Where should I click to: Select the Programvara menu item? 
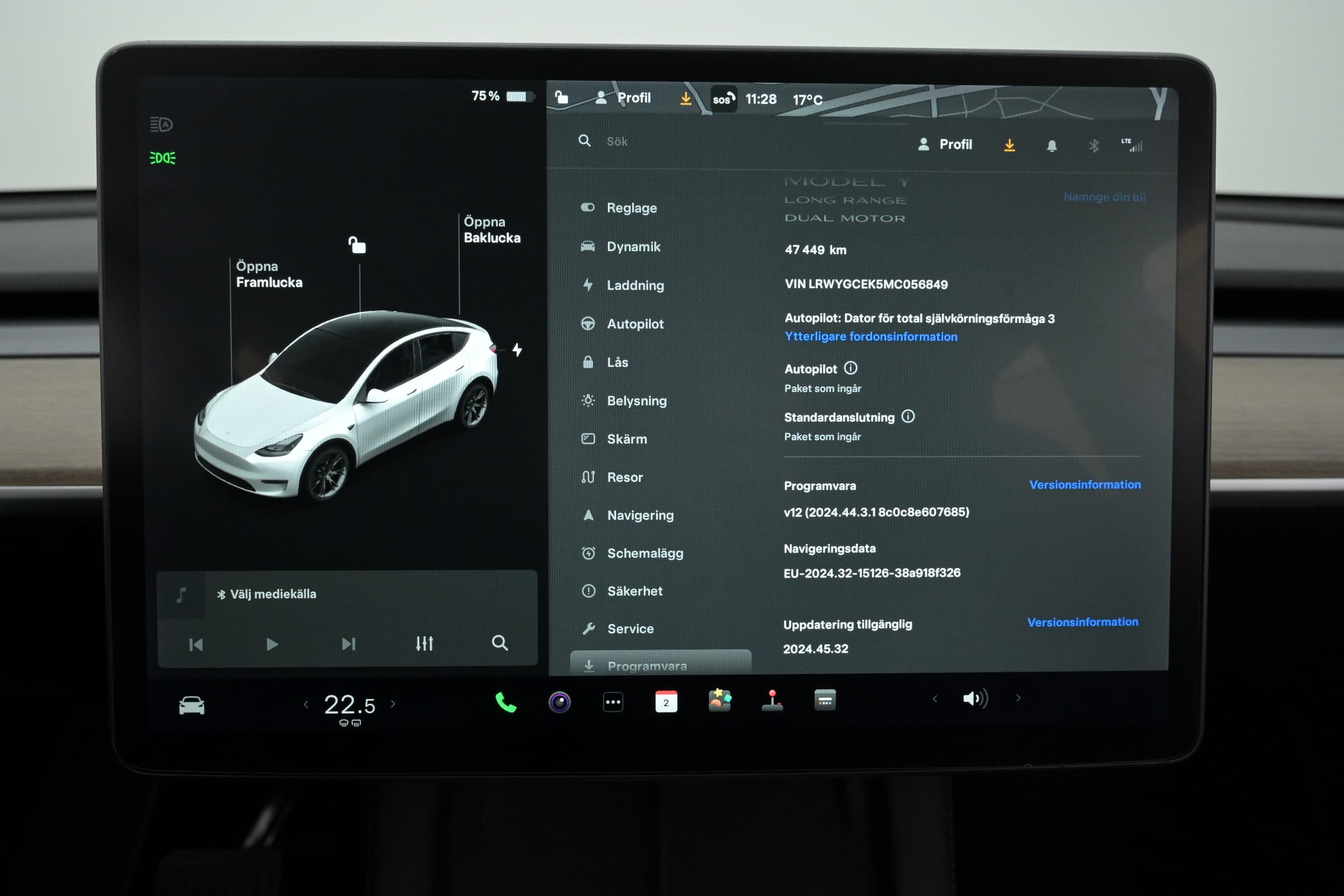coord(661,662)
